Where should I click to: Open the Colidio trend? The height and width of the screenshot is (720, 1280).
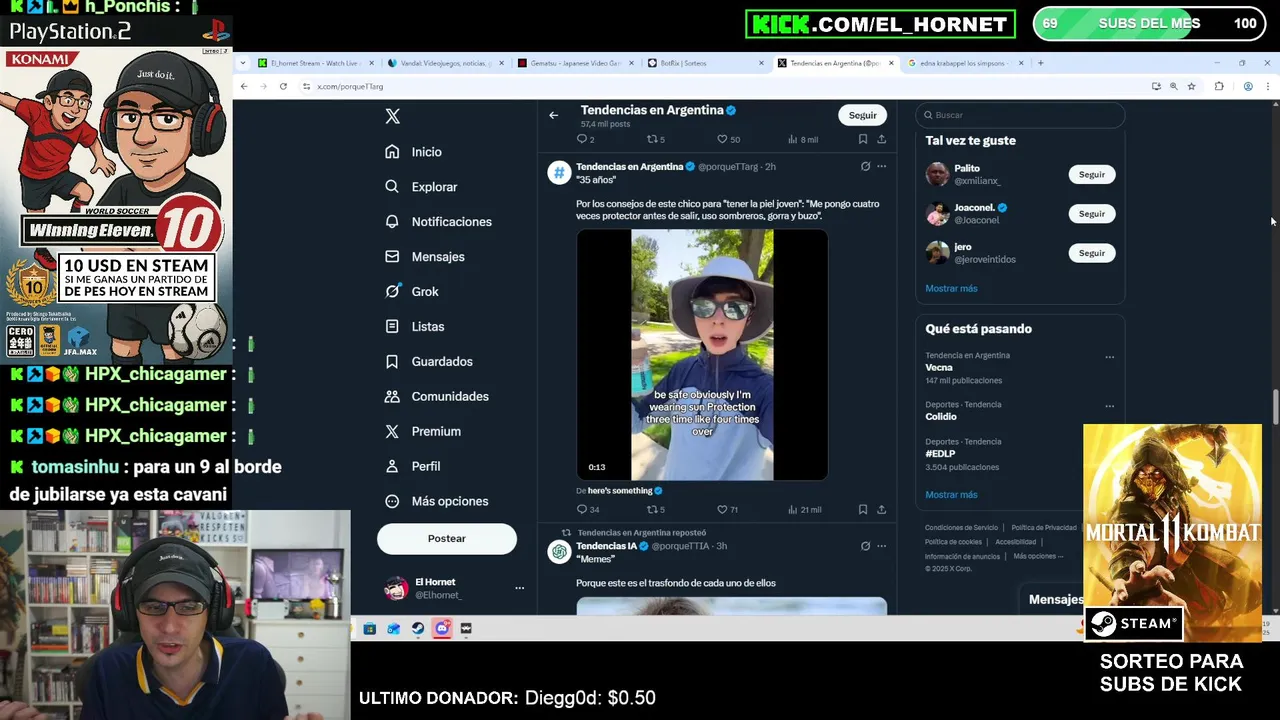pyautogui.click(x=941, y=417)
